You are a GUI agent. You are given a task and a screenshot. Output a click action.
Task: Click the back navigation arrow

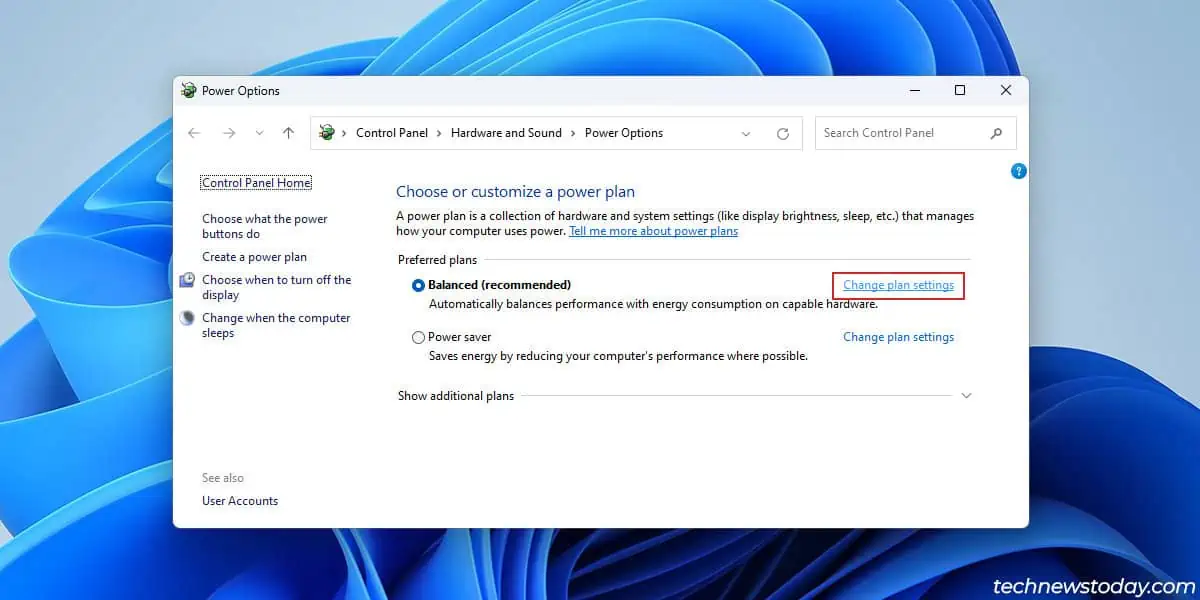[x=194, y=133]
